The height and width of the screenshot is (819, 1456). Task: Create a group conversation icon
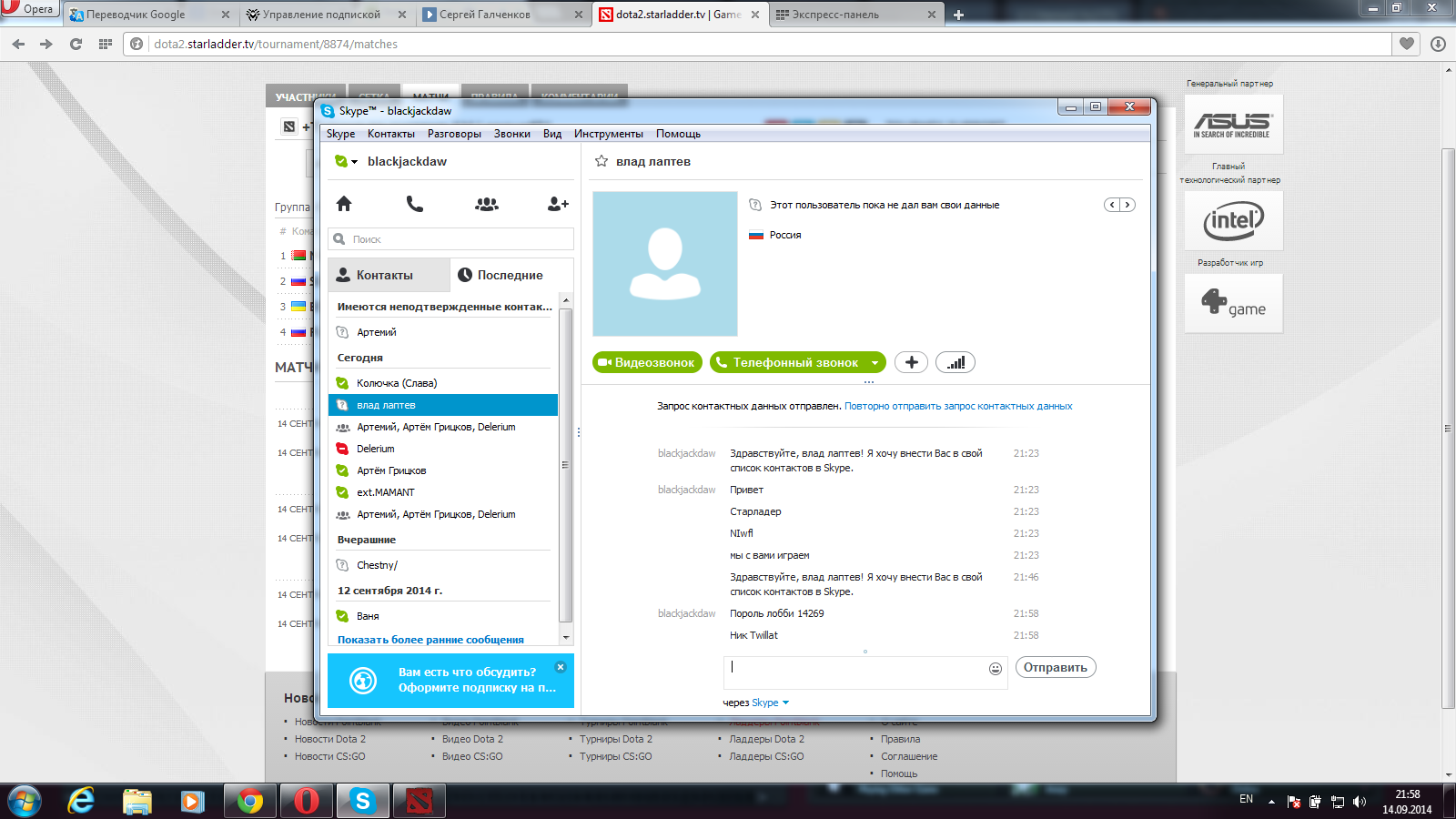tap(487, 204)
